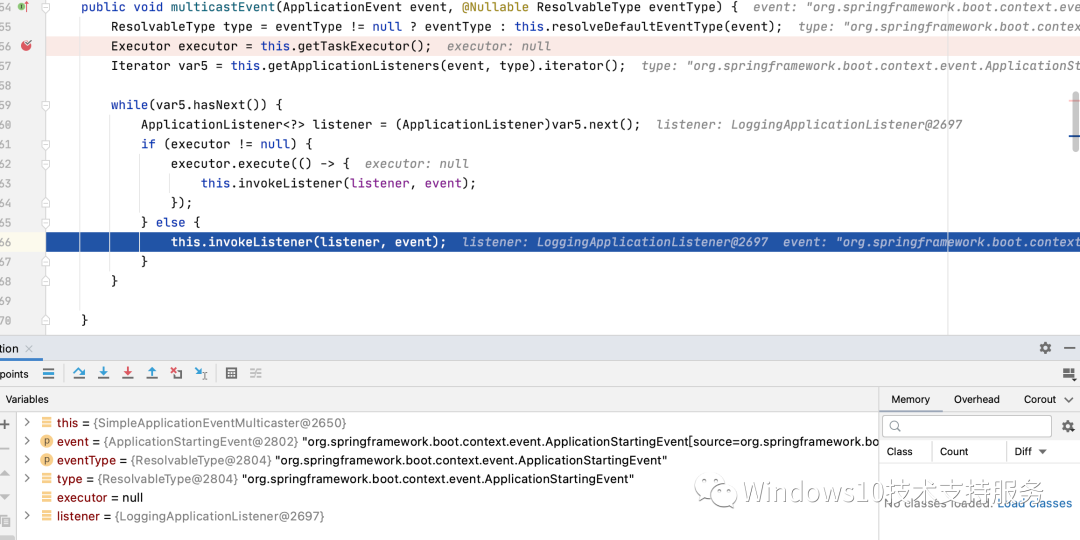Click the override gutter icon beside multicastEvent
Viewport: 1080px width, 540px height.
coord(23,7)
